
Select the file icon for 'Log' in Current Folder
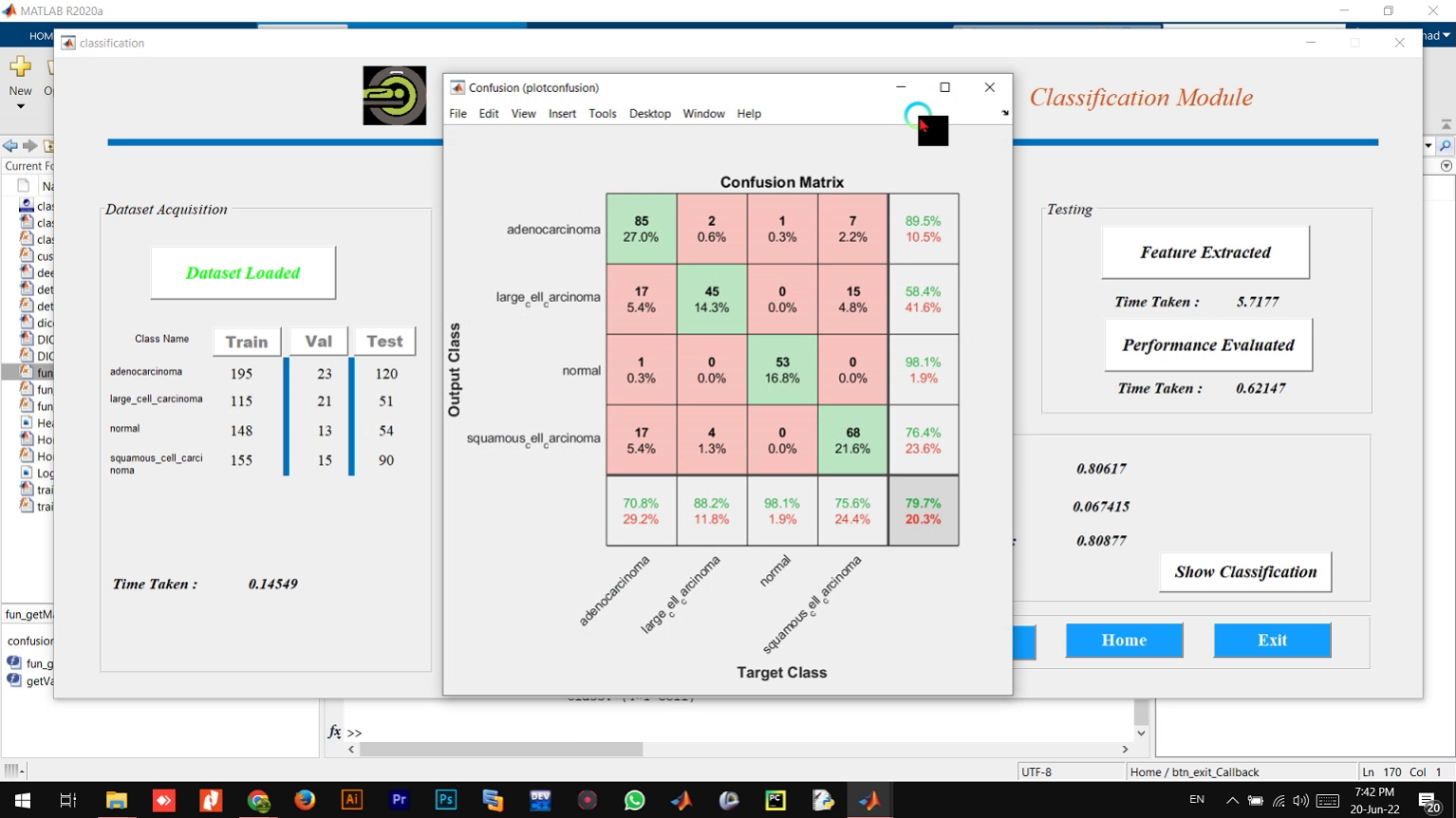pyautogui.click(x=27, y=473)
